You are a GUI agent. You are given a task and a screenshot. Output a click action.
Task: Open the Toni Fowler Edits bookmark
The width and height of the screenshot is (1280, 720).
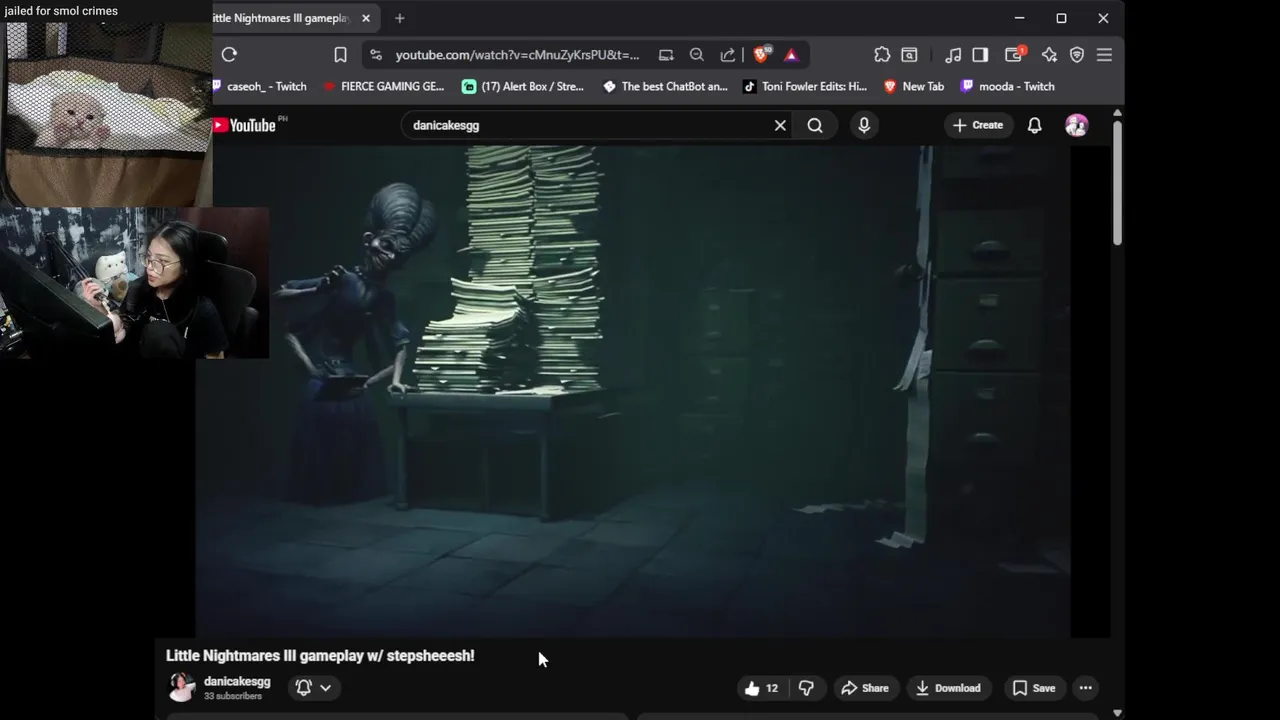tap(805, 87)
